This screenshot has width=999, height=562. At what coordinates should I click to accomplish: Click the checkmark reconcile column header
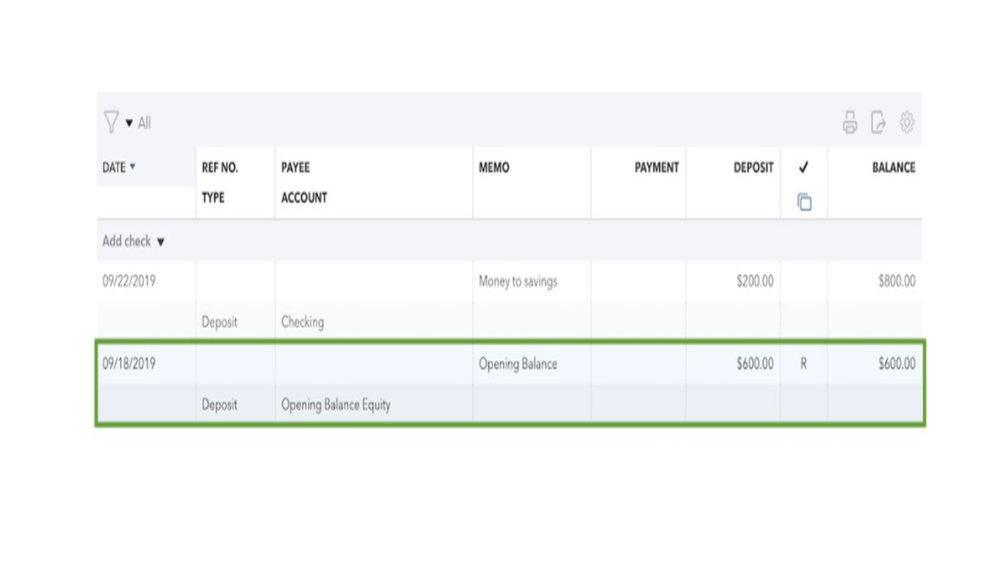[x=804, y=168]
